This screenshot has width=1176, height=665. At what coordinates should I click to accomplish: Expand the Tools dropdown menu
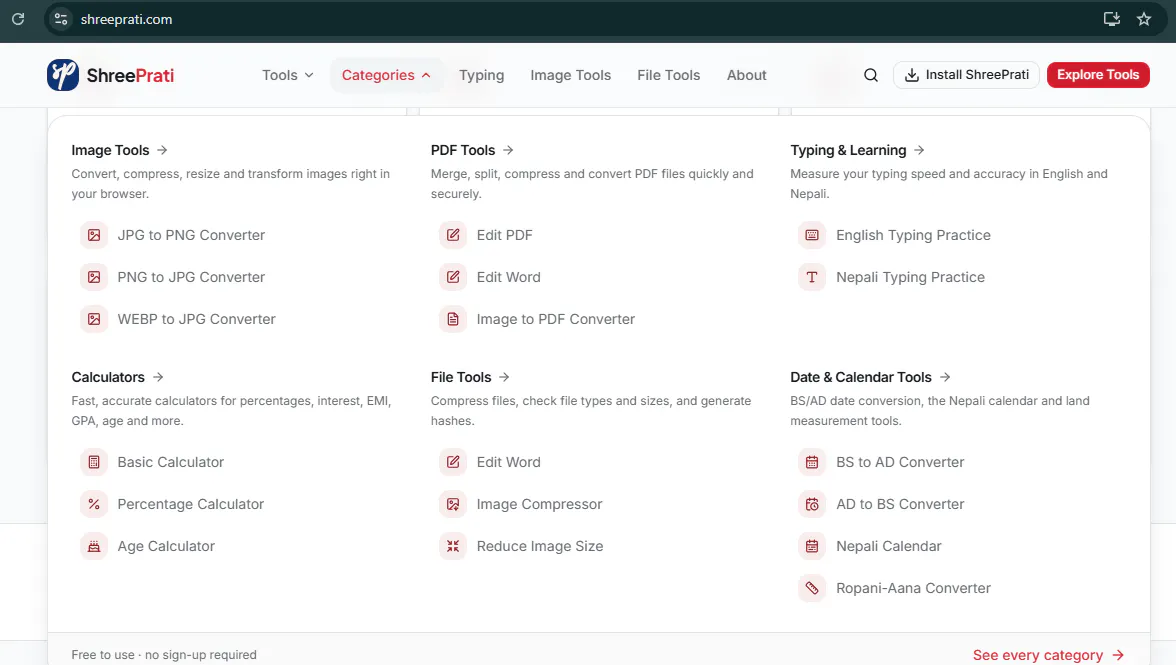pos(287,75)
